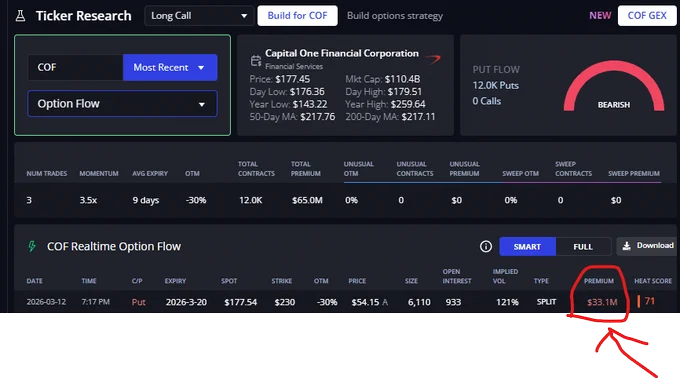Click the COF ticker input field
The width and height of the screenshot is (680, 379).
click(x=75, y=67)
